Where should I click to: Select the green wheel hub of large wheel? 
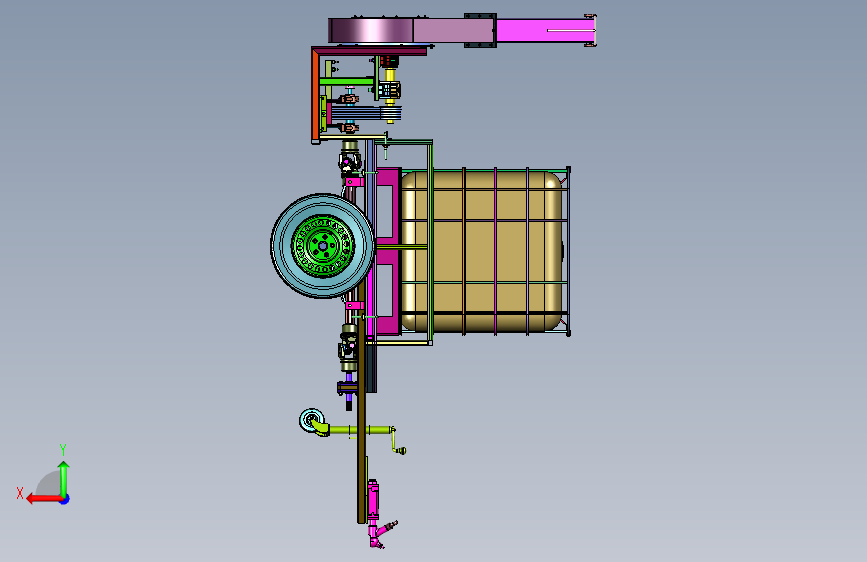pyautogui.click(x=323, y=246)
